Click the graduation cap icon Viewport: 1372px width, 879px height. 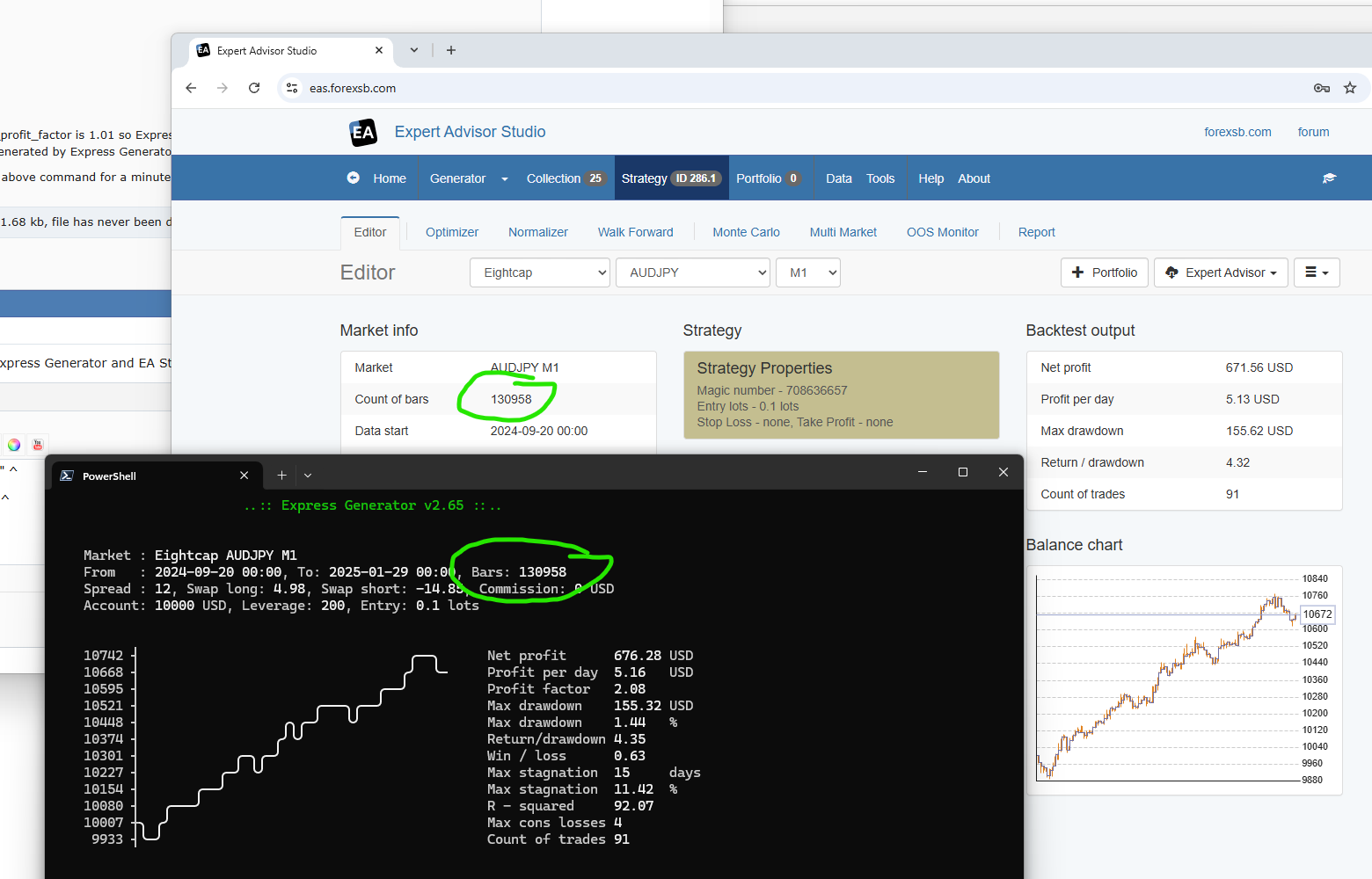pyautogui.click(x=1329, y=178)
